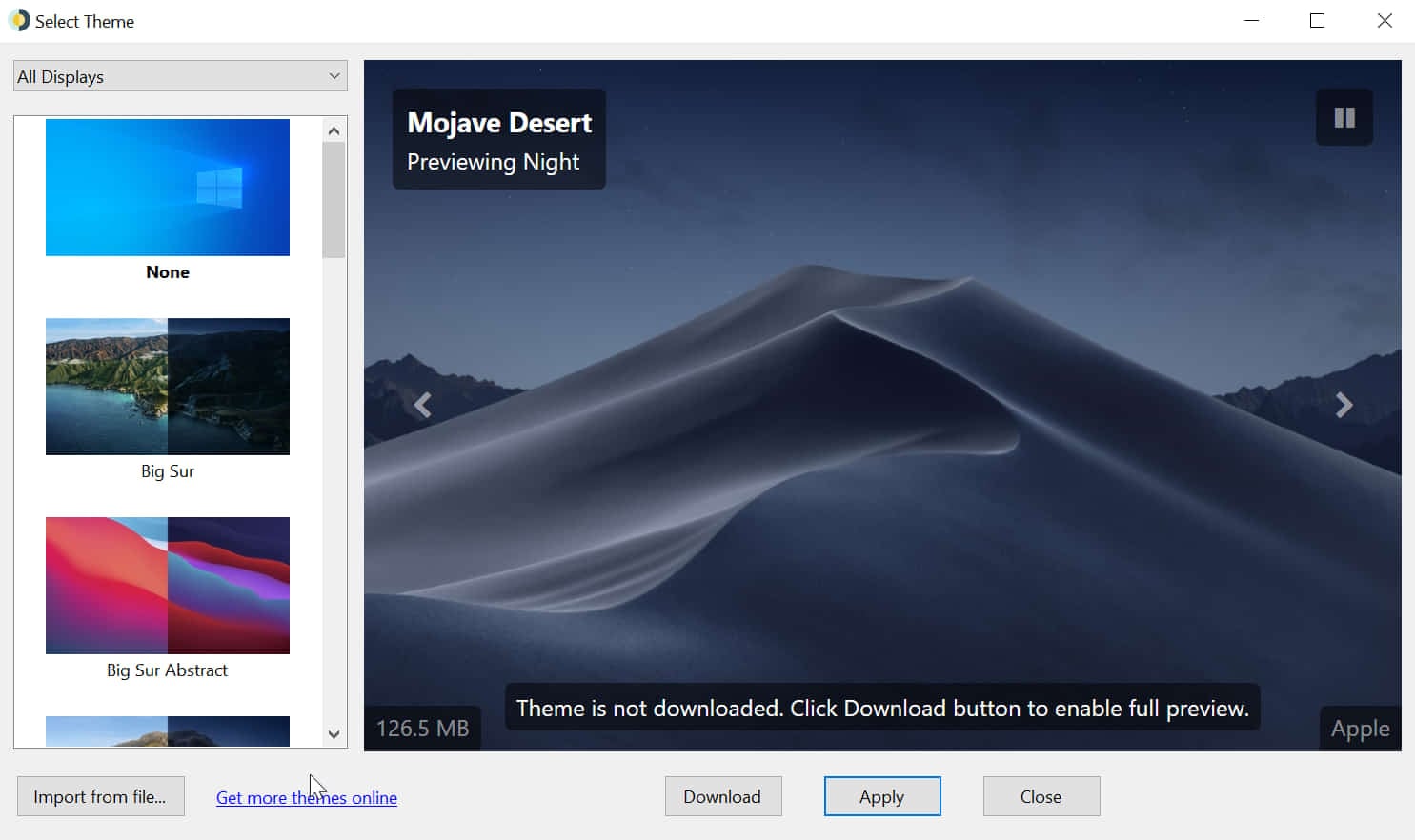Select the None theme thumbnail
The width and height of the screenshot is (1415, 840).
pyautogui.click(x=168, y=188)
